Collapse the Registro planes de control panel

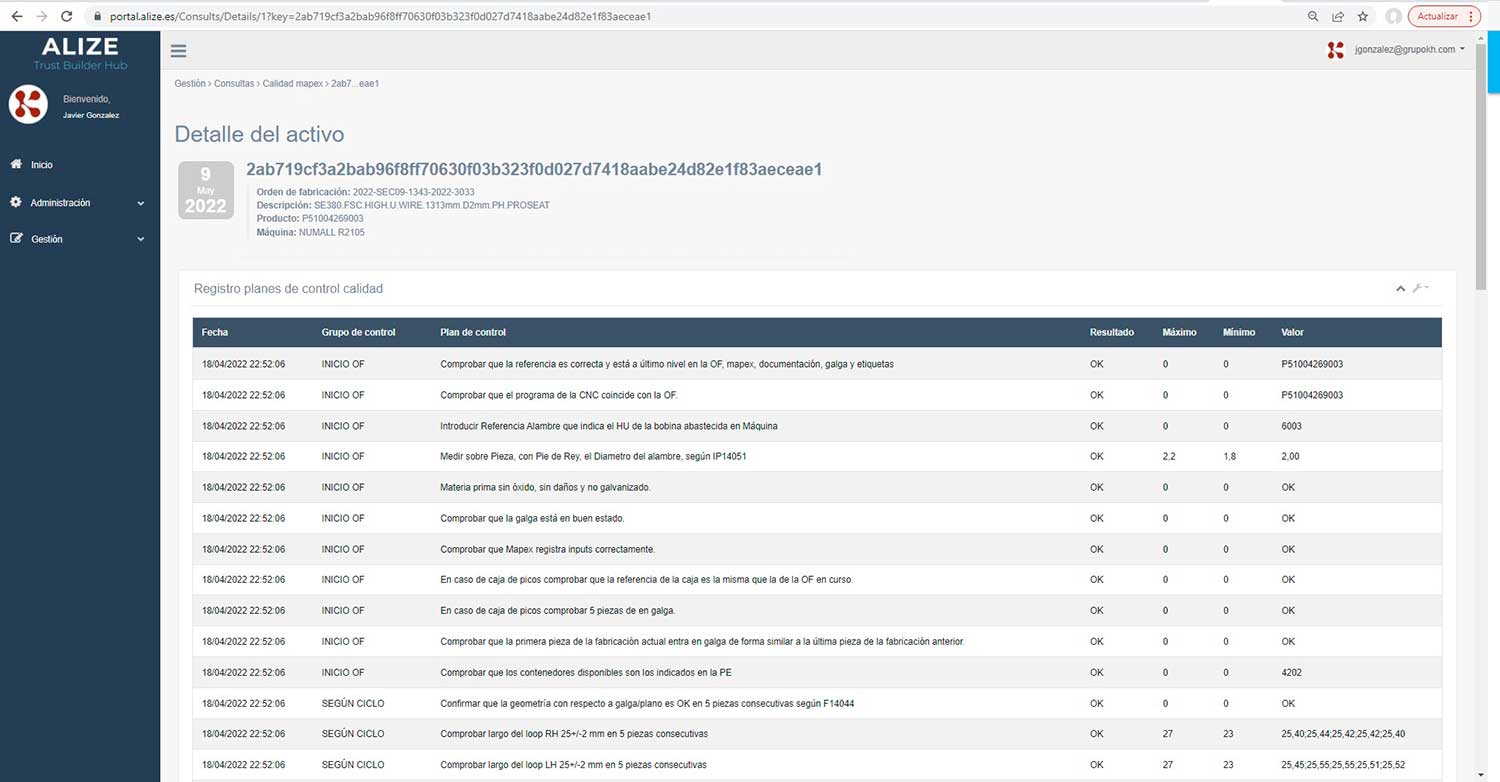(1400, 289)
